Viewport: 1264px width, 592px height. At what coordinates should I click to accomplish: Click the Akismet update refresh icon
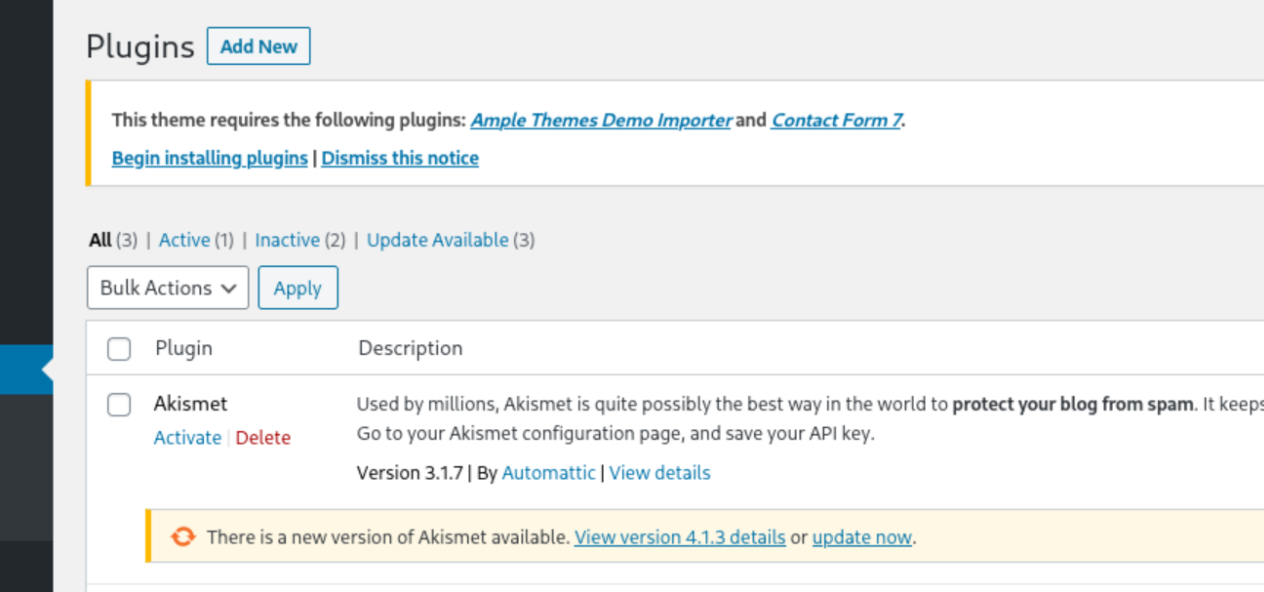[183, 537]
